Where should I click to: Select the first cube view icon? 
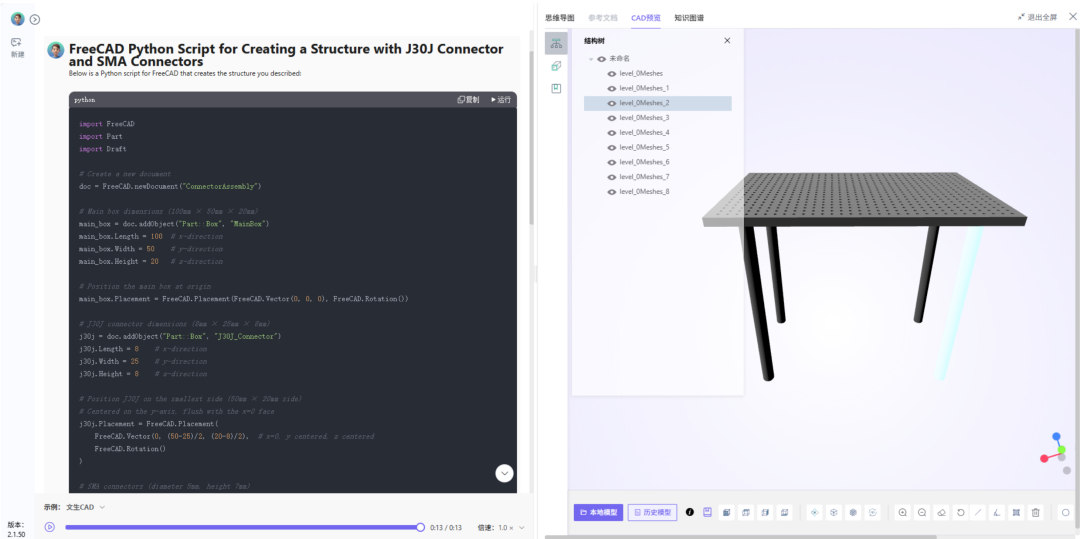[727, 512]
